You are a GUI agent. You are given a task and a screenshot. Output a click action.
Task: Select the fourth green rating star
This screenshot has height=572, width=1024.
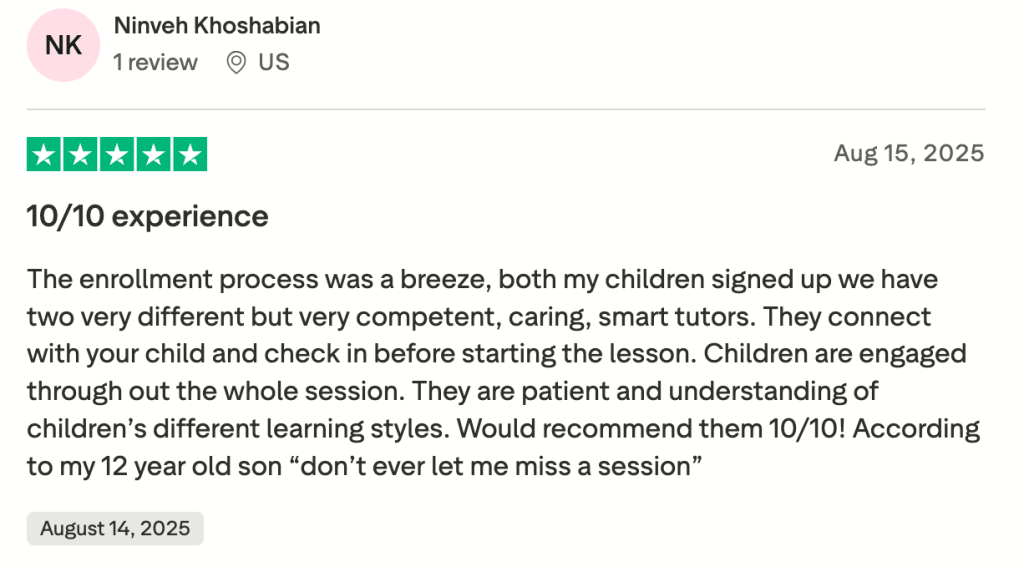(153, 155)
